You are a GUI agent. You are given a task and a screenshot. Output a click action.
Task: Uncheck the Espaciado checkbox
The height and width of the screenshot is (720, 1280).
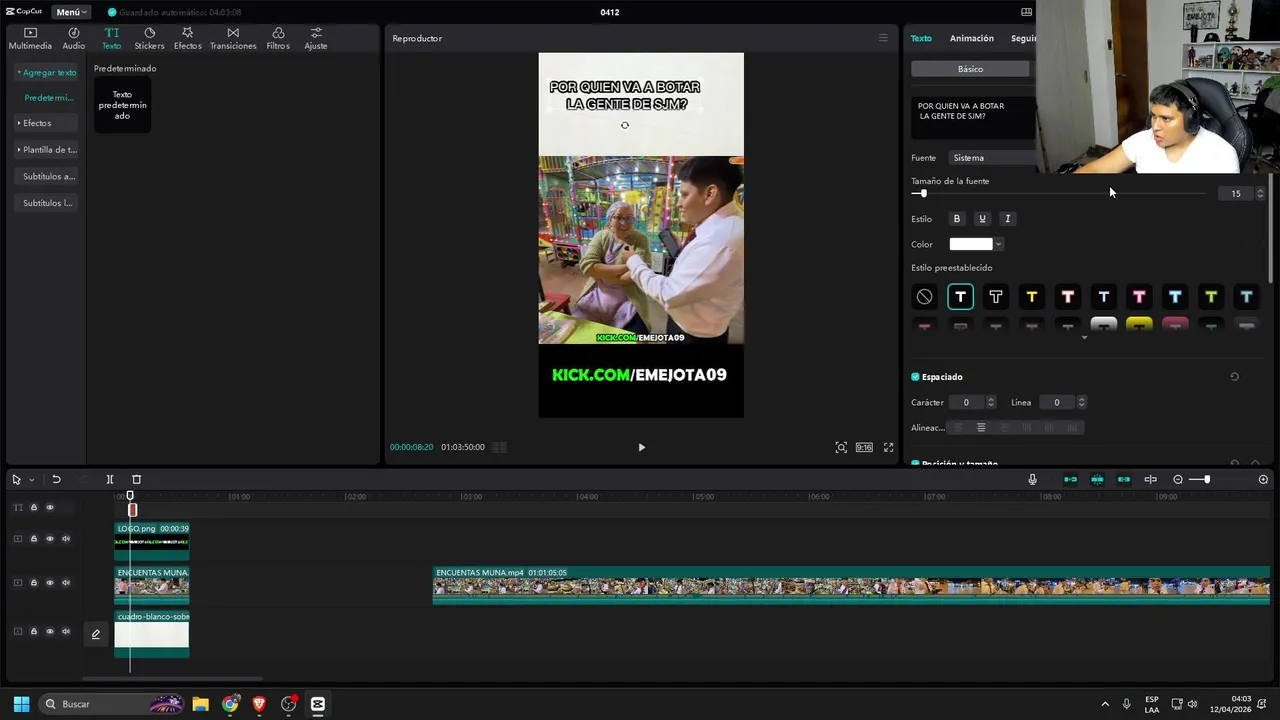pyautogui.click(x=915, y=377)
